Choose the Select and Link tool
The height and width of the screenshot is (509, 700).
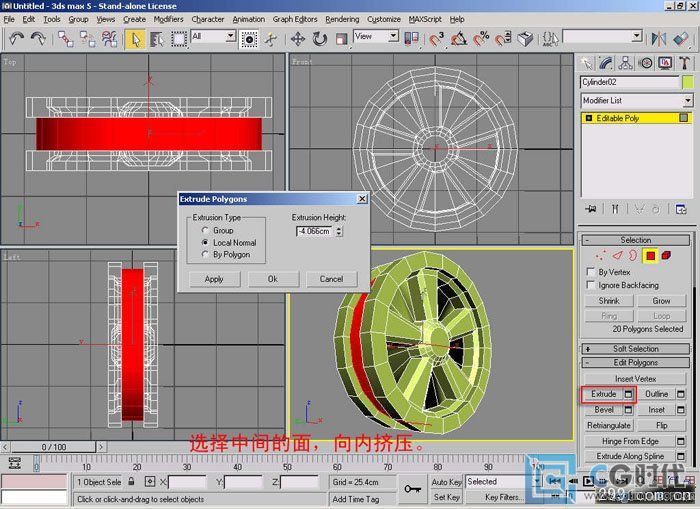(66, 39)
